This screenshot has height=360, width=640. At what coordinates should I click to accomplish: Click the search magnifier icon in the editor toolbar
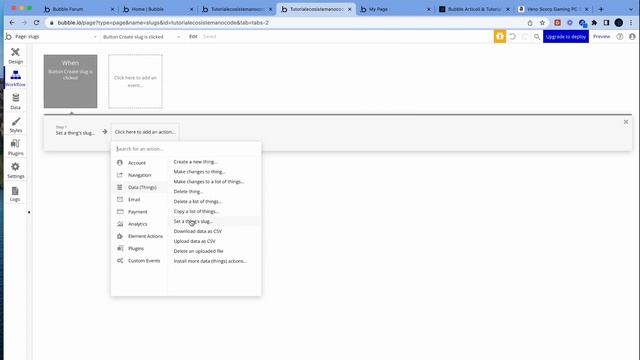tap(537, 37)
